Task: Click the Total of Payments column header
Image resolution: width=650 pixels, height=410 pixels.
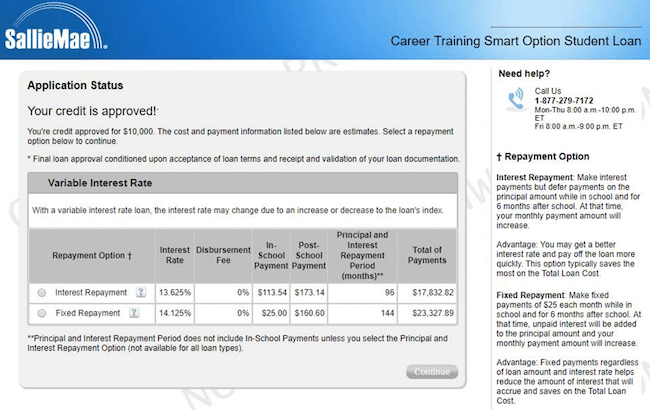Action: coord(427,255)
